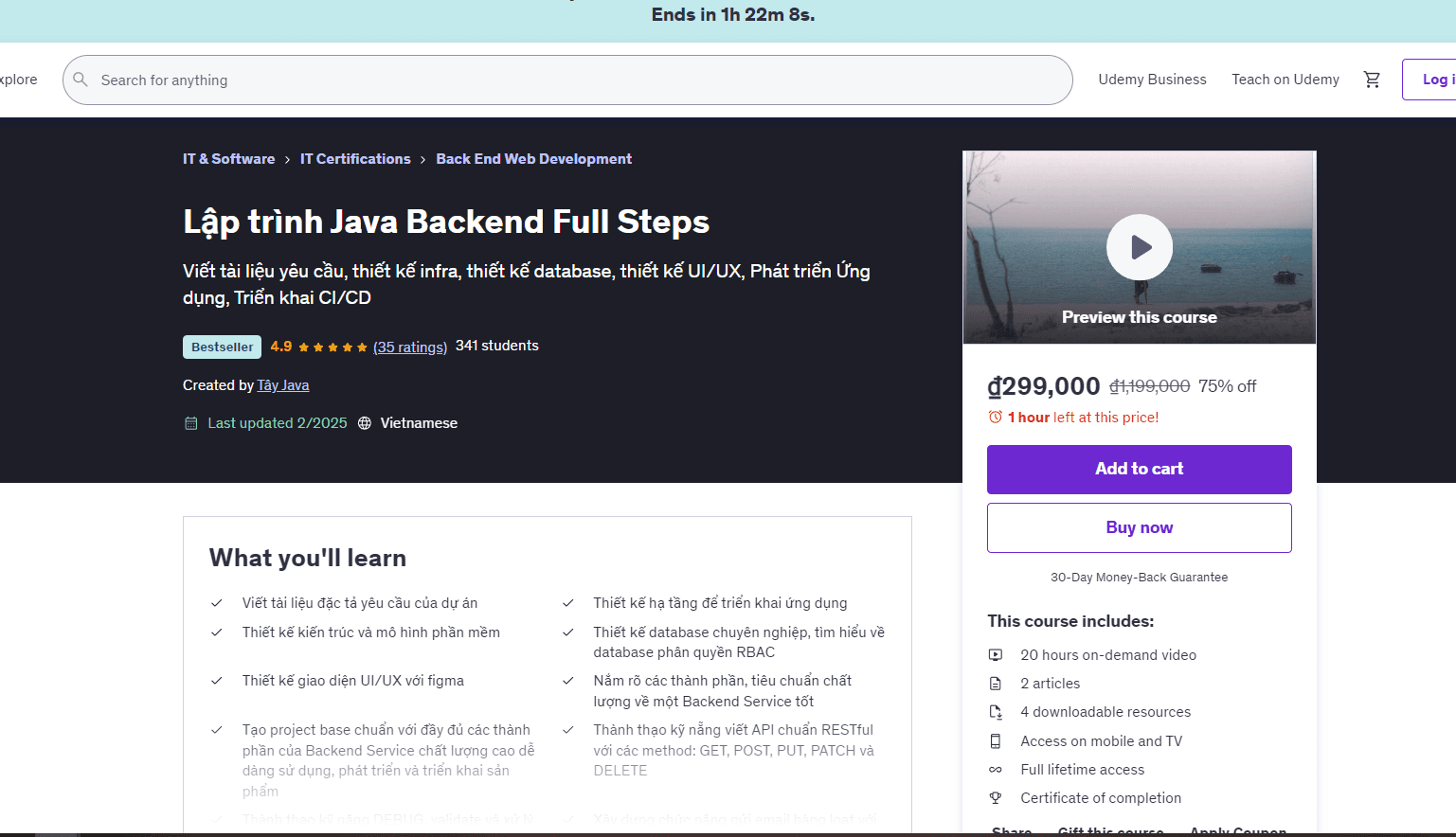Click breadcrumb chevron after IT Certifications
1456x837 pixels.
[422, 160]
